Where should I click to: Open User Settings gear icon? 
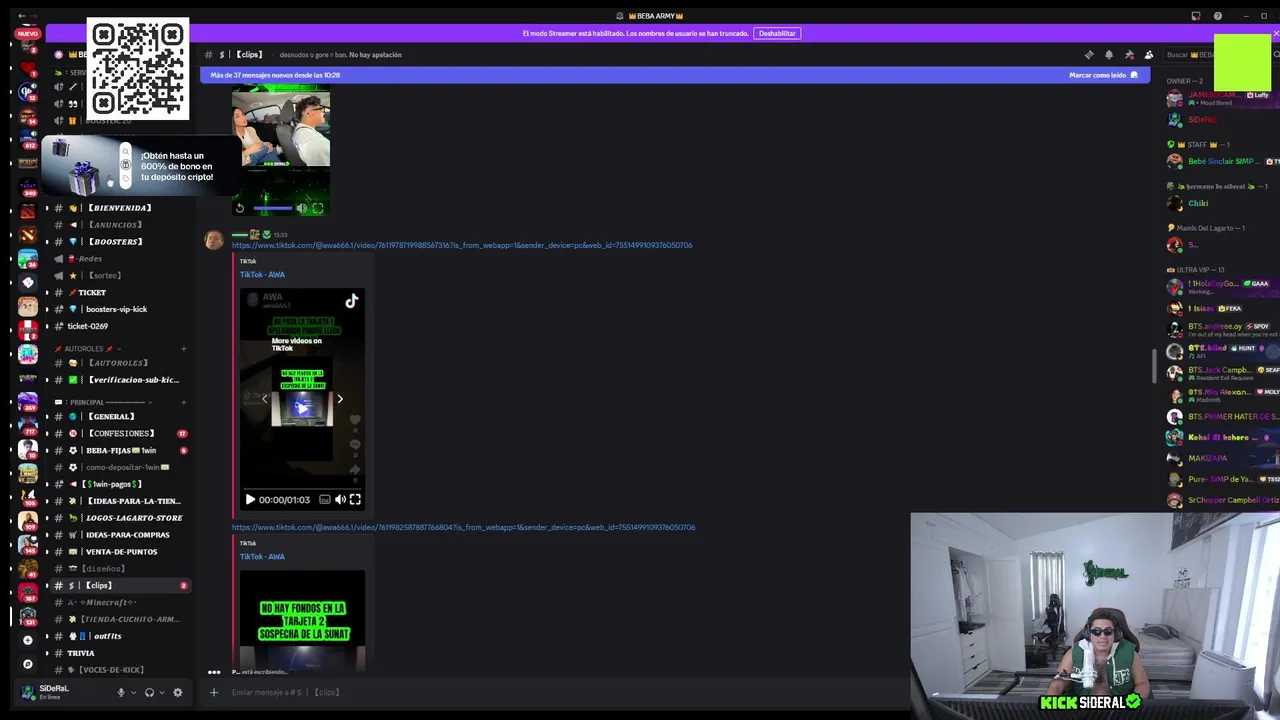tap(178, 692)
